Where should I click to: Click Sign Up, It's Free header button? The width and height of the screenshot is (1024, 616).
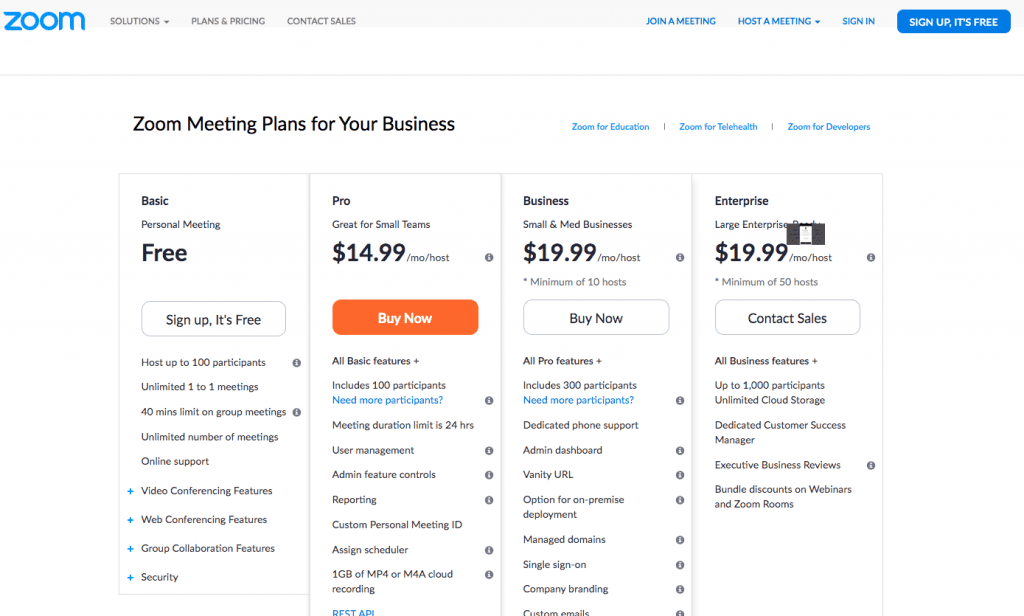click(953, 21)
